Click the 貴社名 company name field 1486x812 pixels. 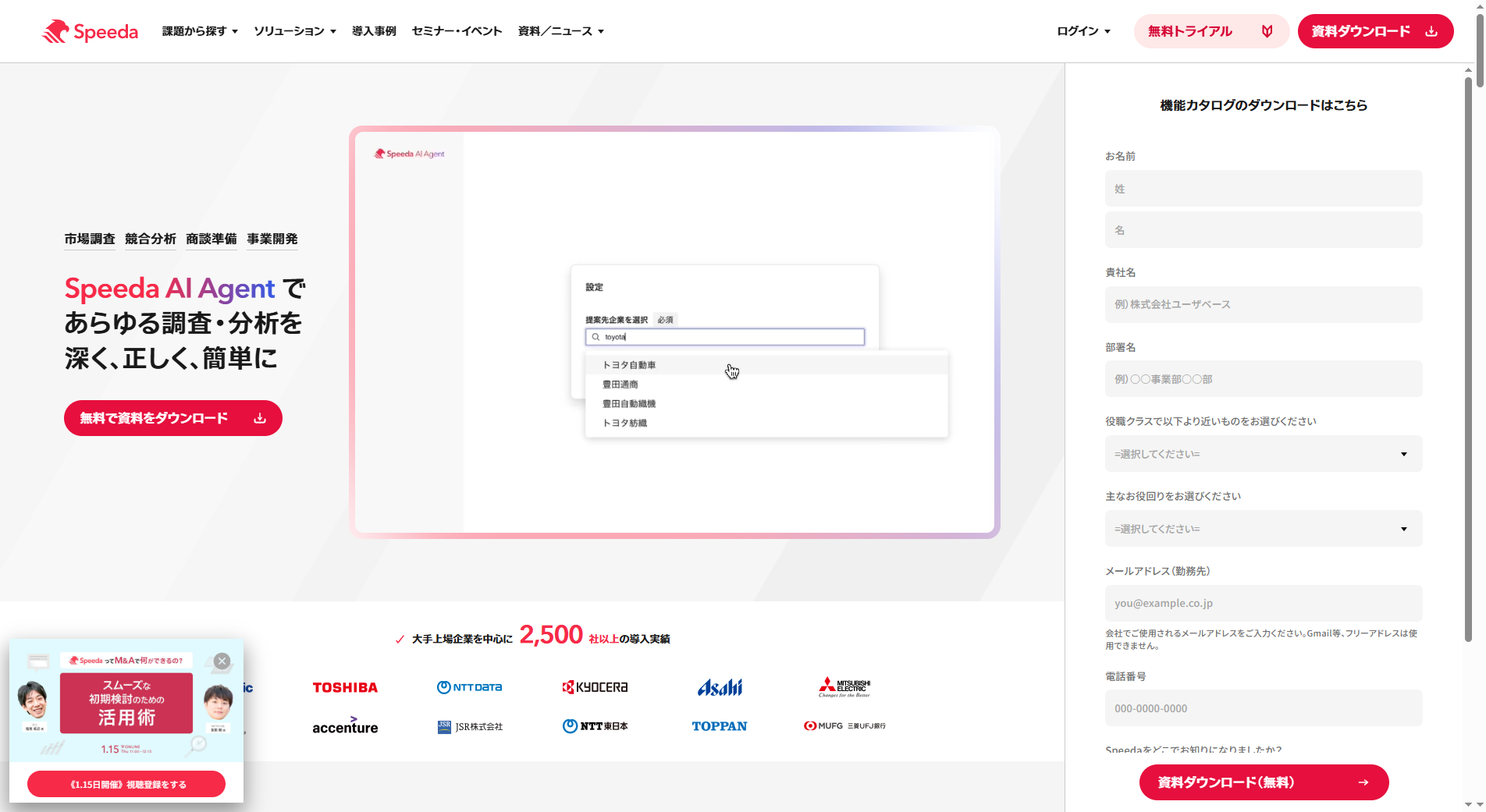(1264, 304)
